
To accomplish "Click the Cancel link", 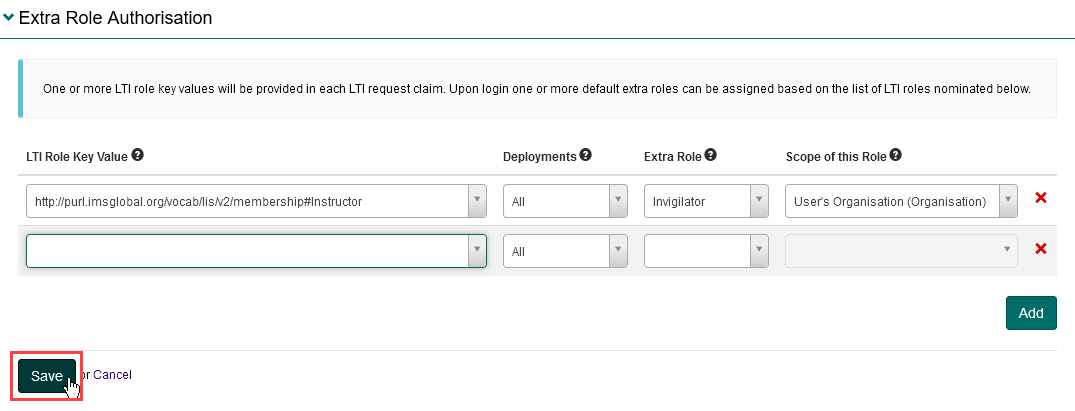I will pos(112,375).
